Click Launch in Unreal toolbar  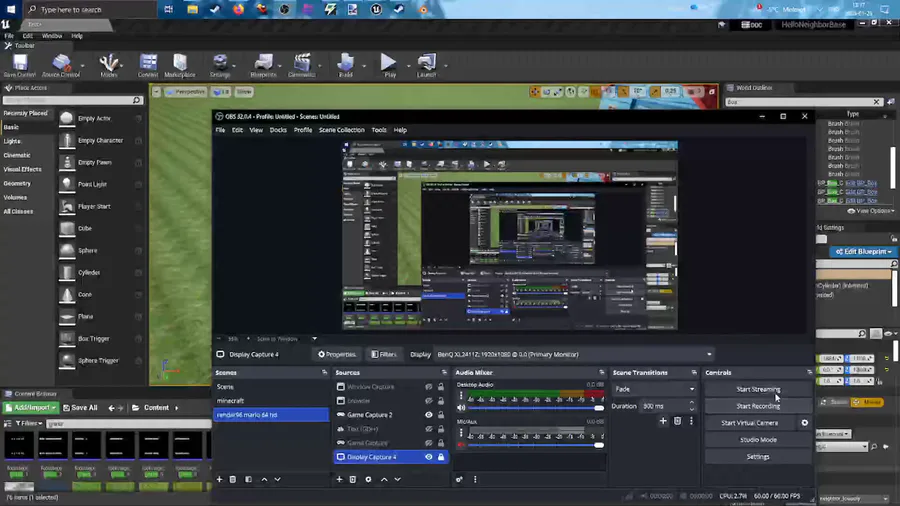pos(426,65)
